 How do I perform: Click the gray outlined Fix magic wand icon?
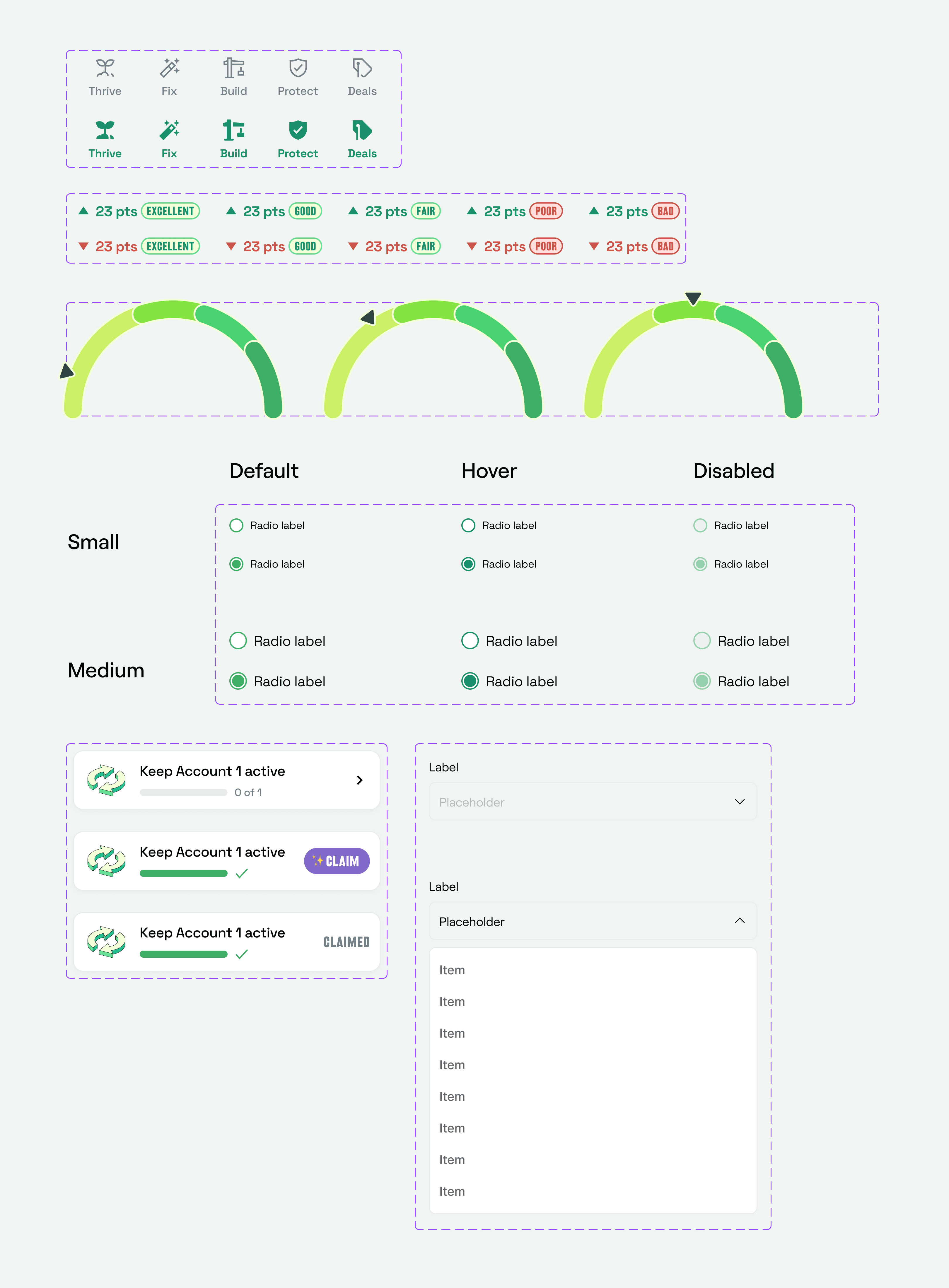click(170, 68)
